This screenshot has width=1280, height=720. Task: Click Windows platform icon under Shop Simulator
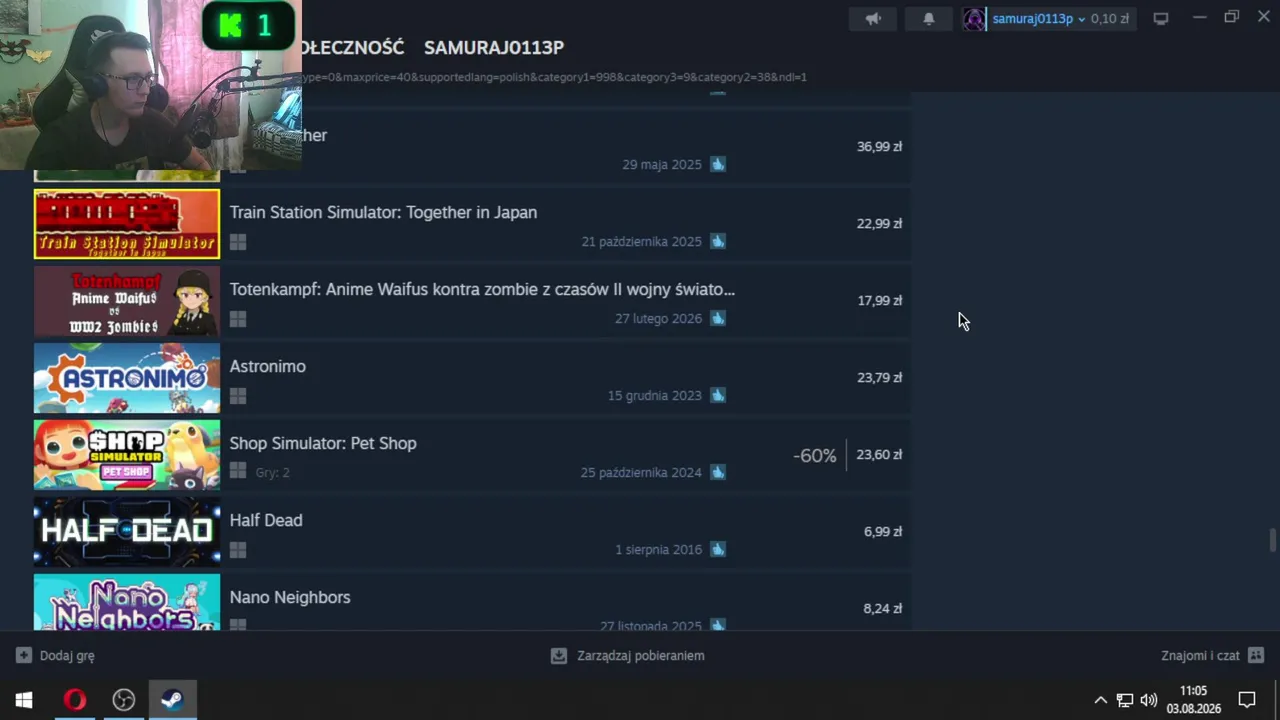[x=238, y=470]
